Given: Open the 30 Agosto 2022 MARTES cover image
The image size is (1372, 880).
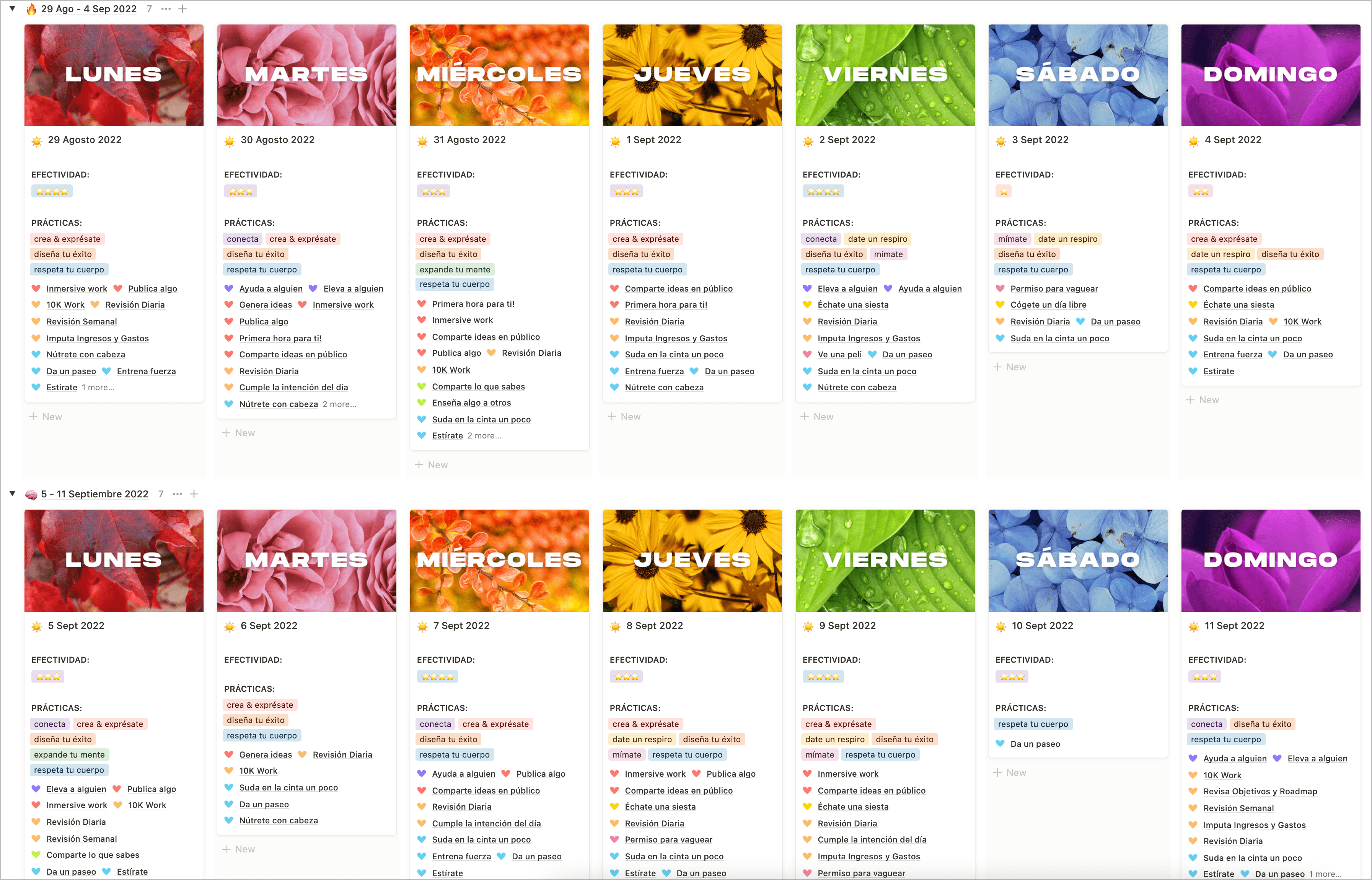Looking at the screenshot, I should (x=306, y=75).
